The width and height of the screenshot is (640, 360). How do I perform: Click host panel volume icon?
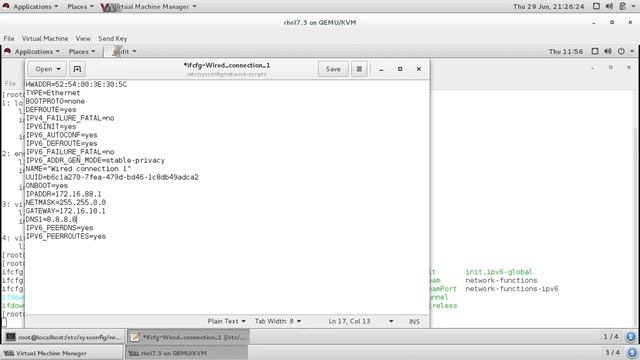[609, 6]
